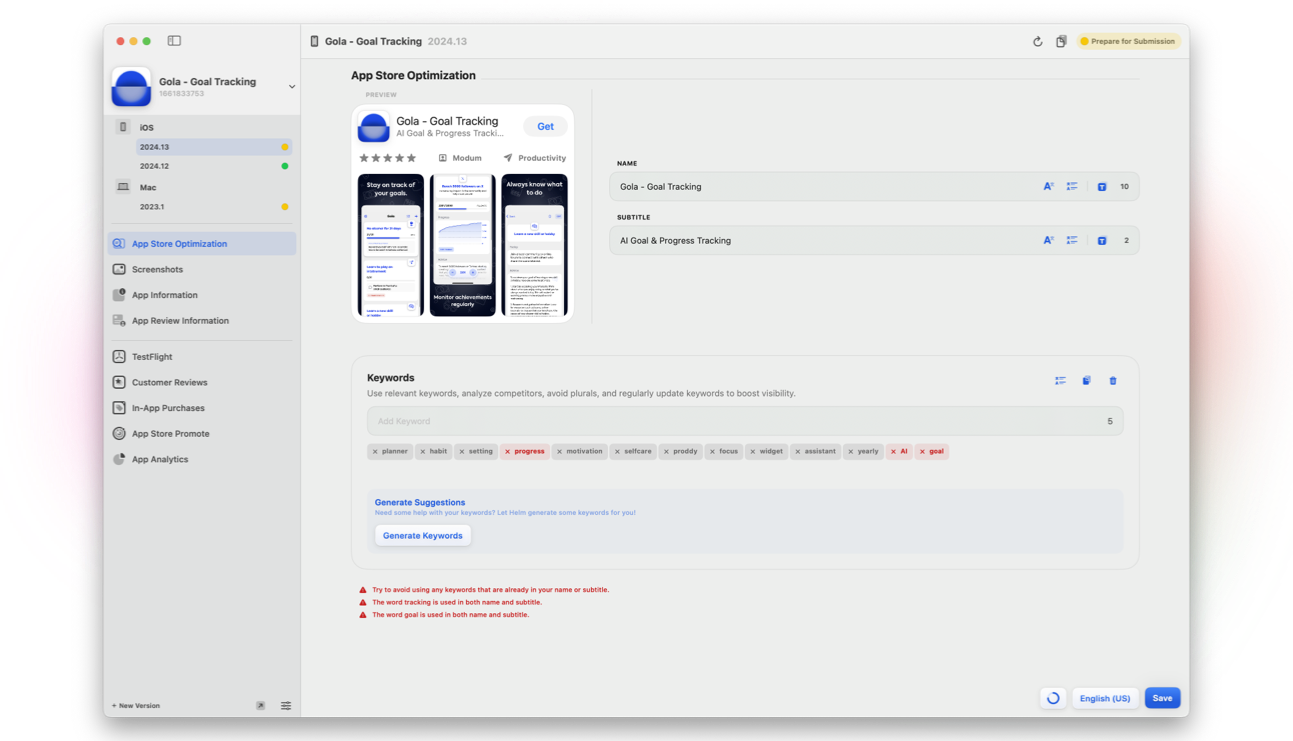Click list icon in Keywords header

[x=1060, y=381]
